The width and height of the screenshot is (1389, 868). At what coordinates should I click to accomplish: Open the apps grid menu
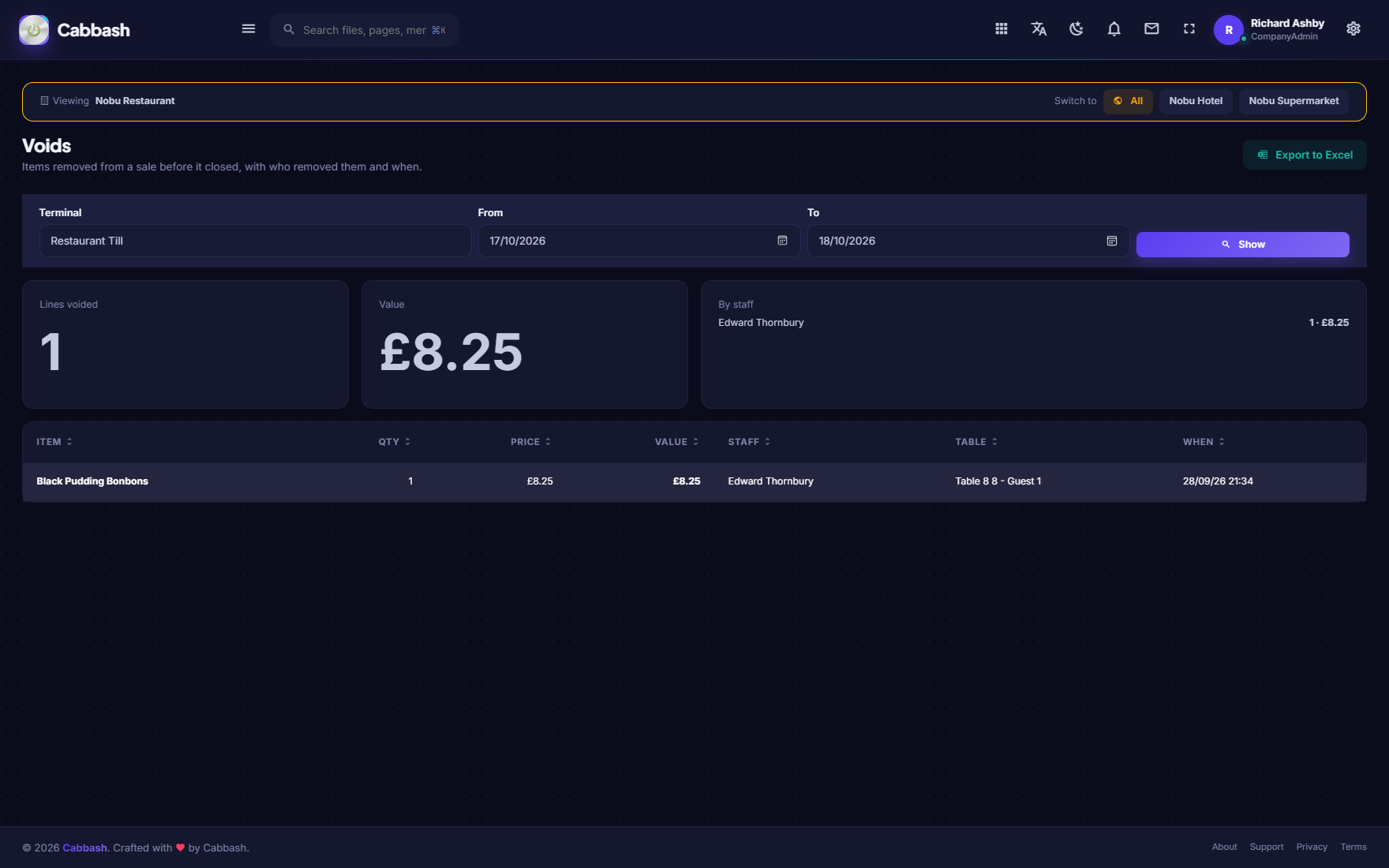click(1001, 29)
